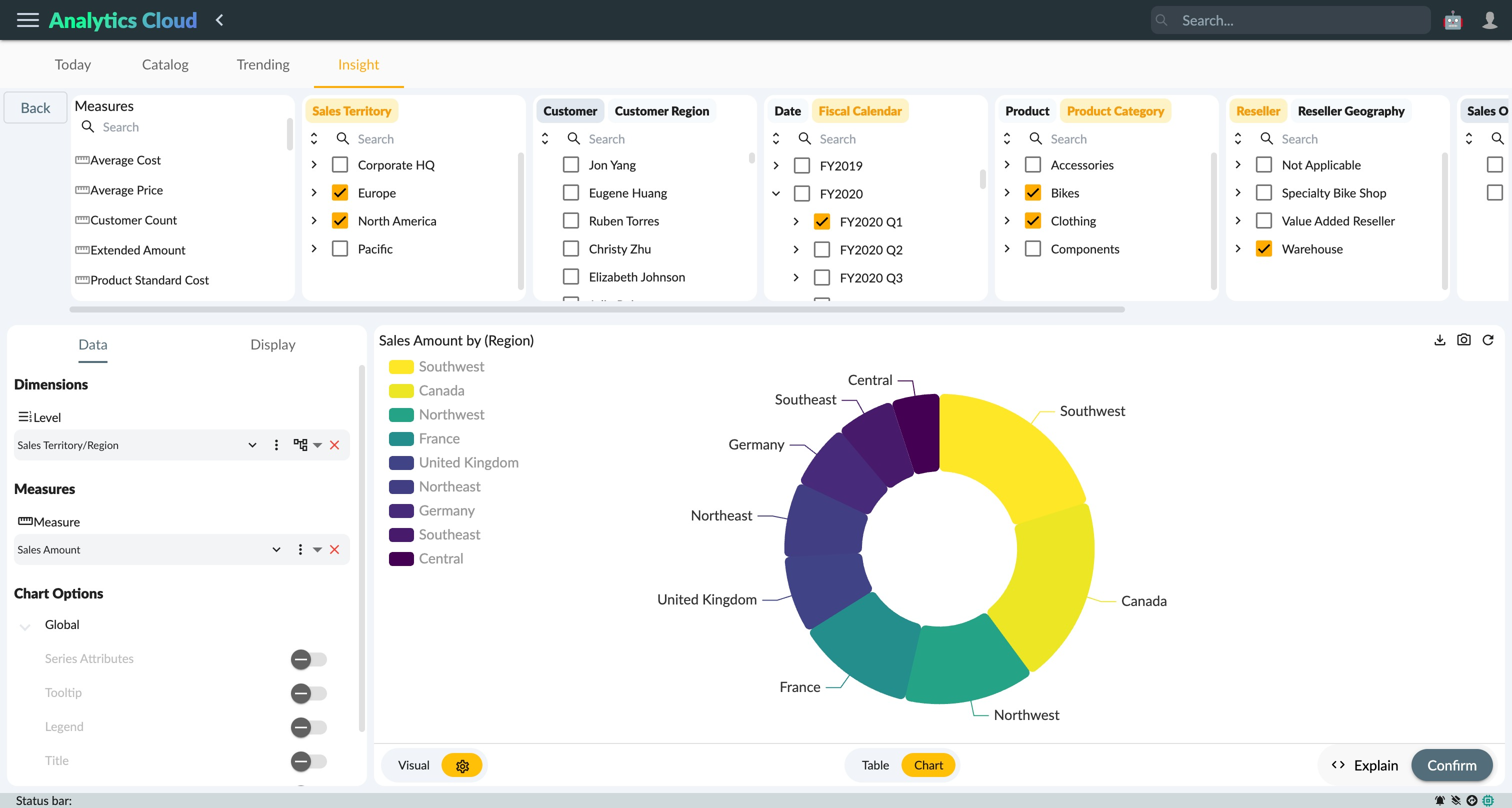Remove the Sales Amount measure
The width and height of the screenshot is (1512, 808).
tap(334, 549)
